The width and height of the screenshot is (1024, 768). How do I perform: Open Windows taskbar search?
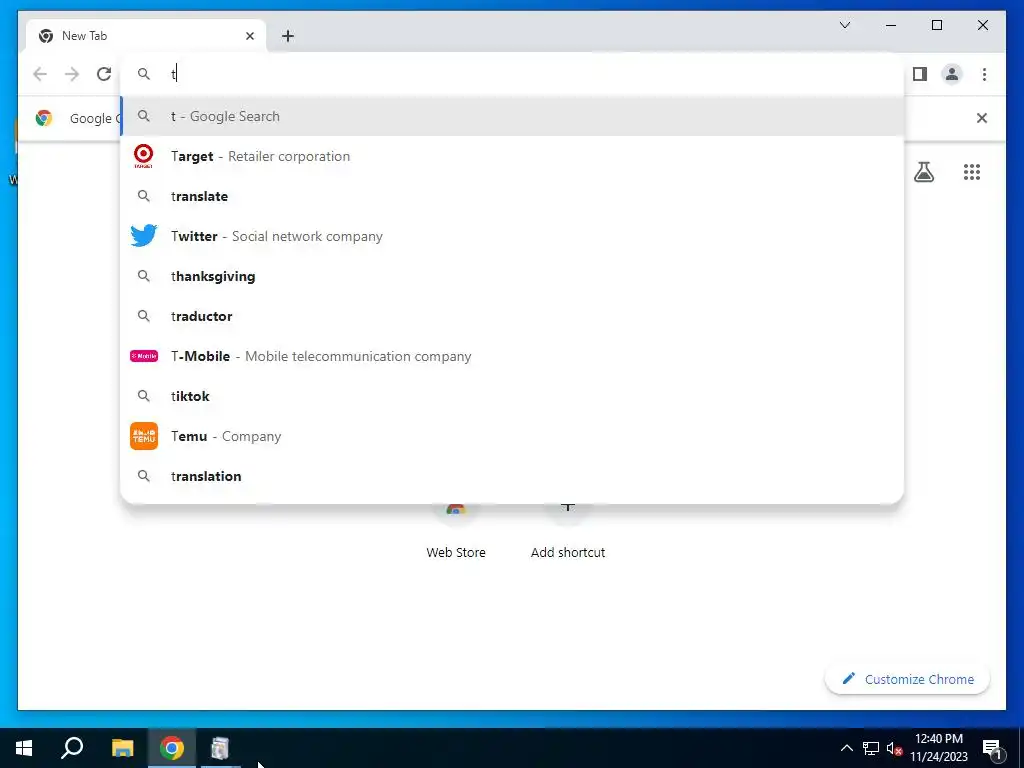pos(72,748)
